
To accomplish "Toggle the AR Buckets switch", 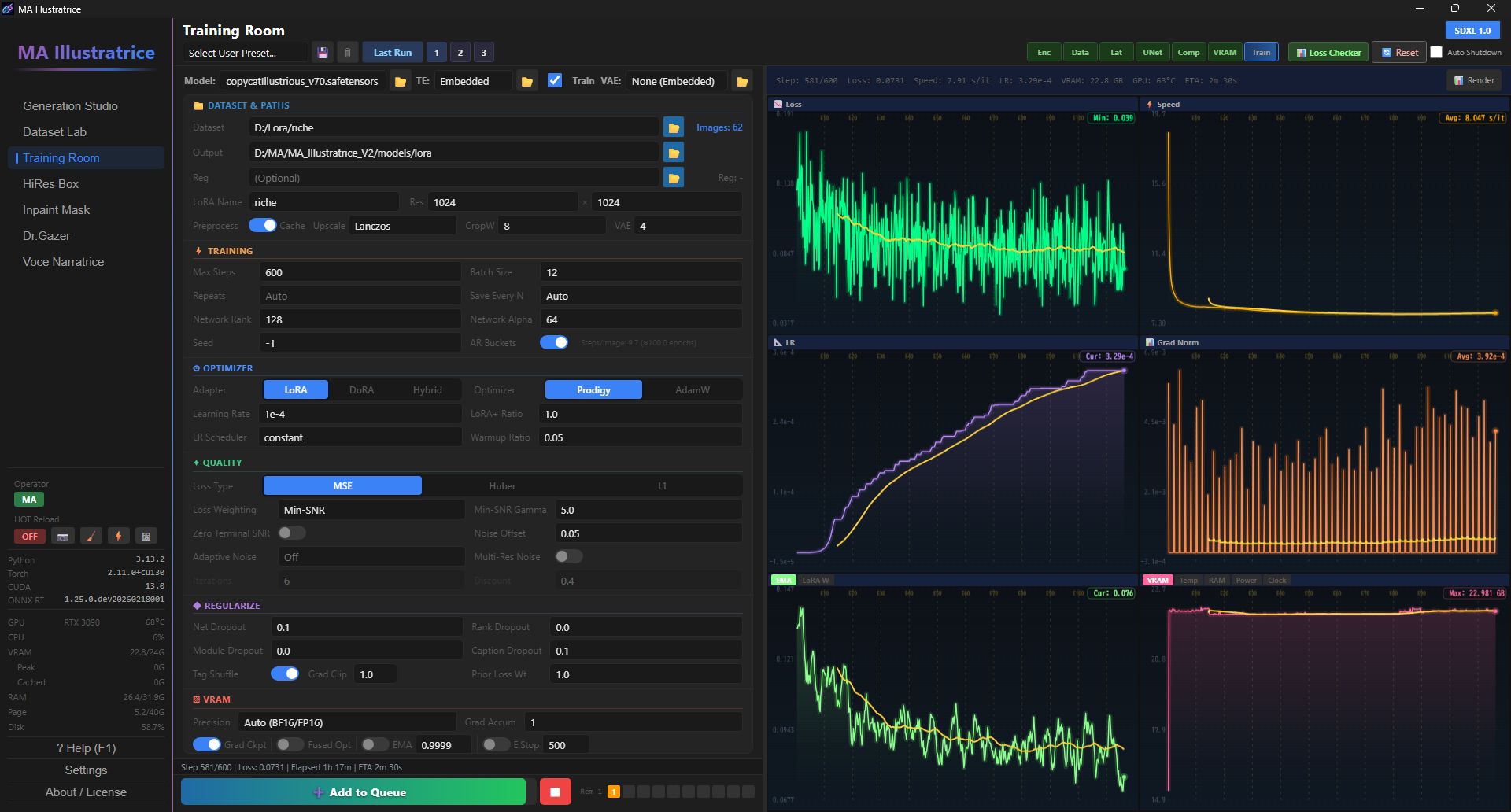I will click(x=554, y=342).
